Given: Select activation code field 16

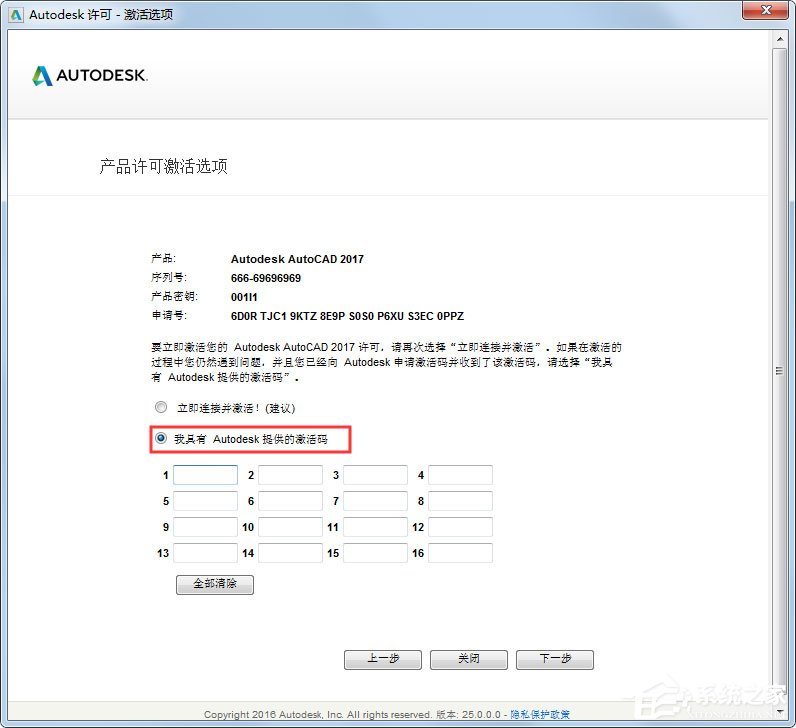Looking at the screenshot, I should 460,553.
